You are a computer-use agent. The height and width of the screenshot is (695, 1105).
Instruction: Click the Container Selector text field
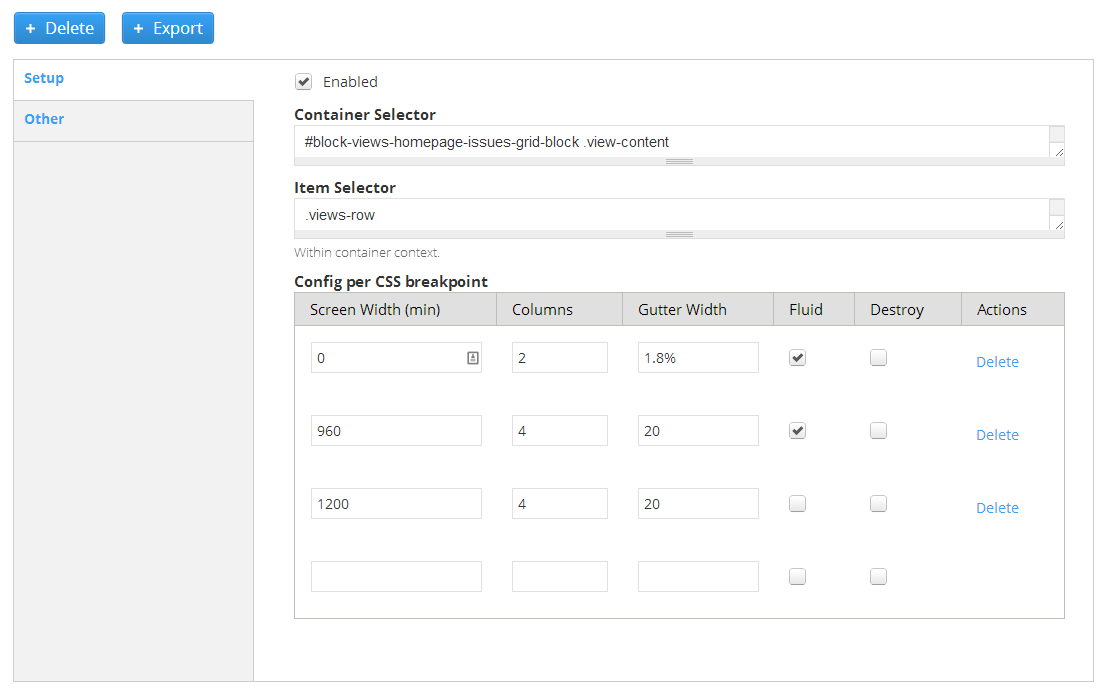tap(670, 142)
